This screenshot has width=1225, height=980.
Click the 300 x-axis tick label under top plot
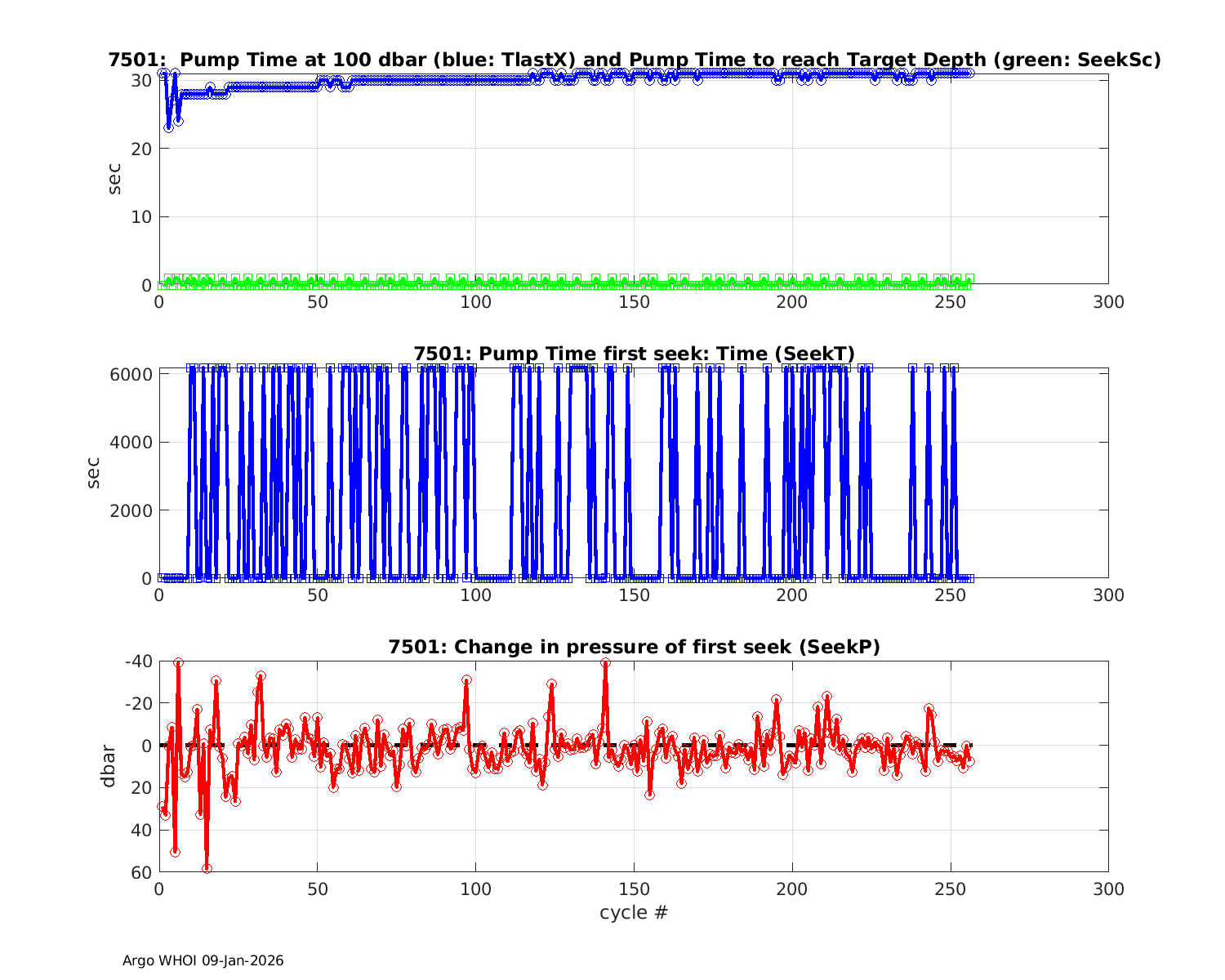point(1107,302)
